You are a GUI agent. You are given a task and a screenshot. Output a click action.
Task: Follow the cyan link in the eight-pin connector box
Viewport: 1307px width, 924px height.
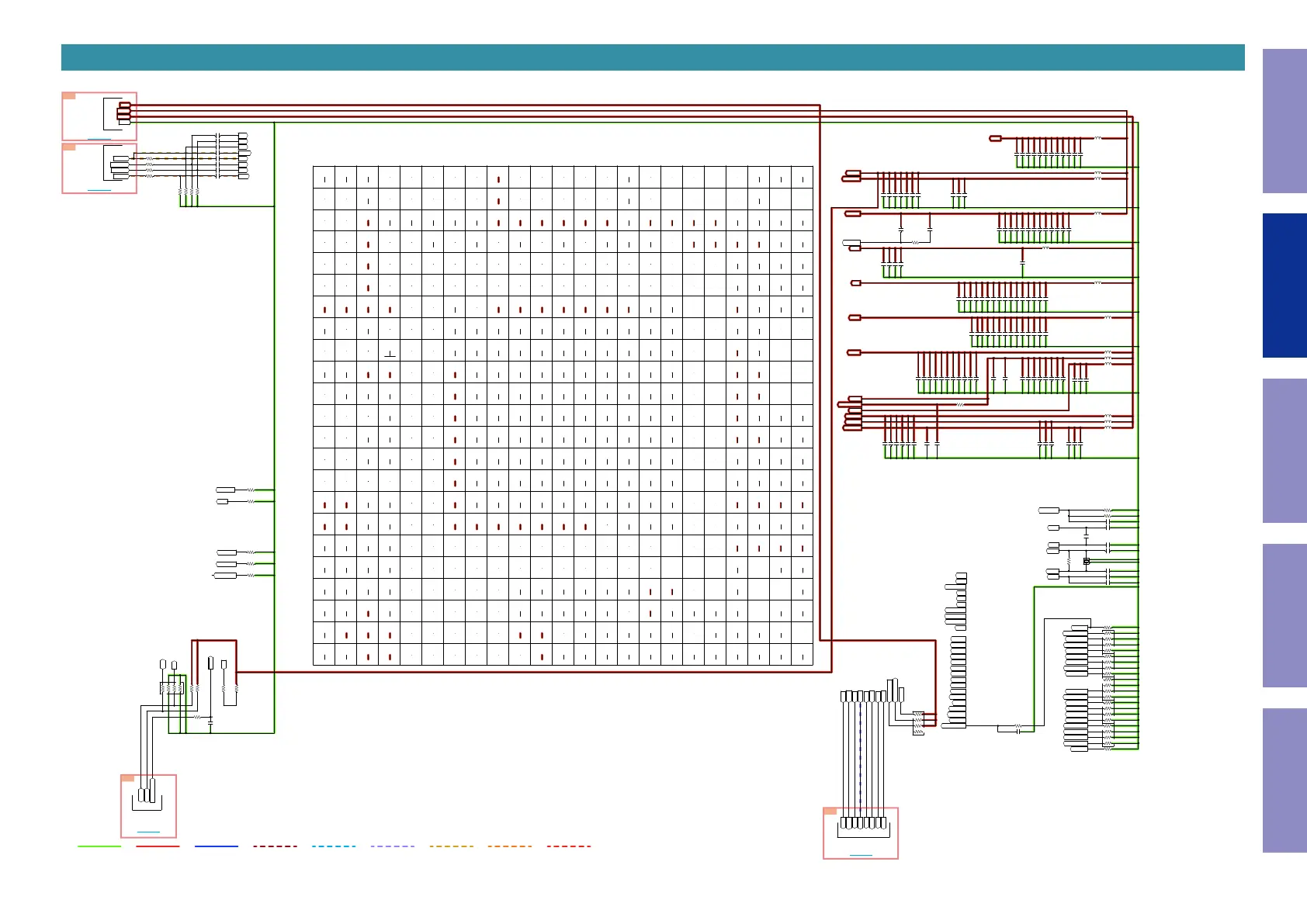point(861,855)
